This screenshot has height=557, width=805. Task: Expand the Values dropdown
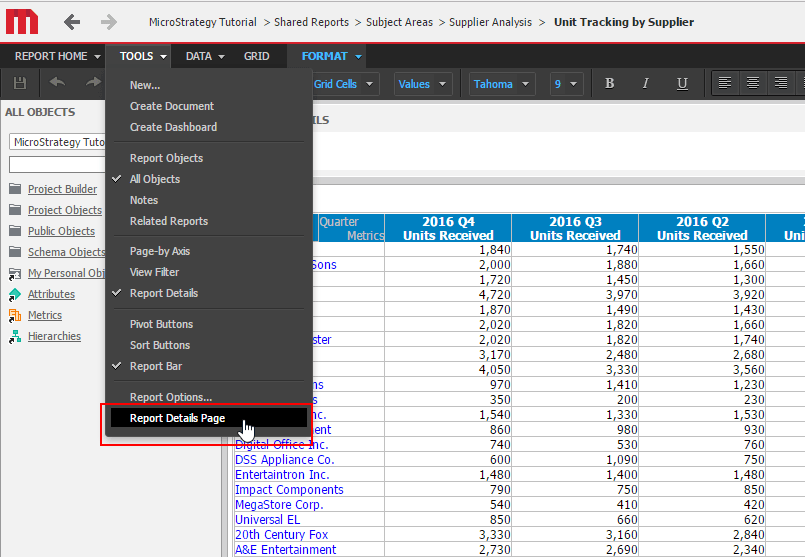click(x=422, y=84)
